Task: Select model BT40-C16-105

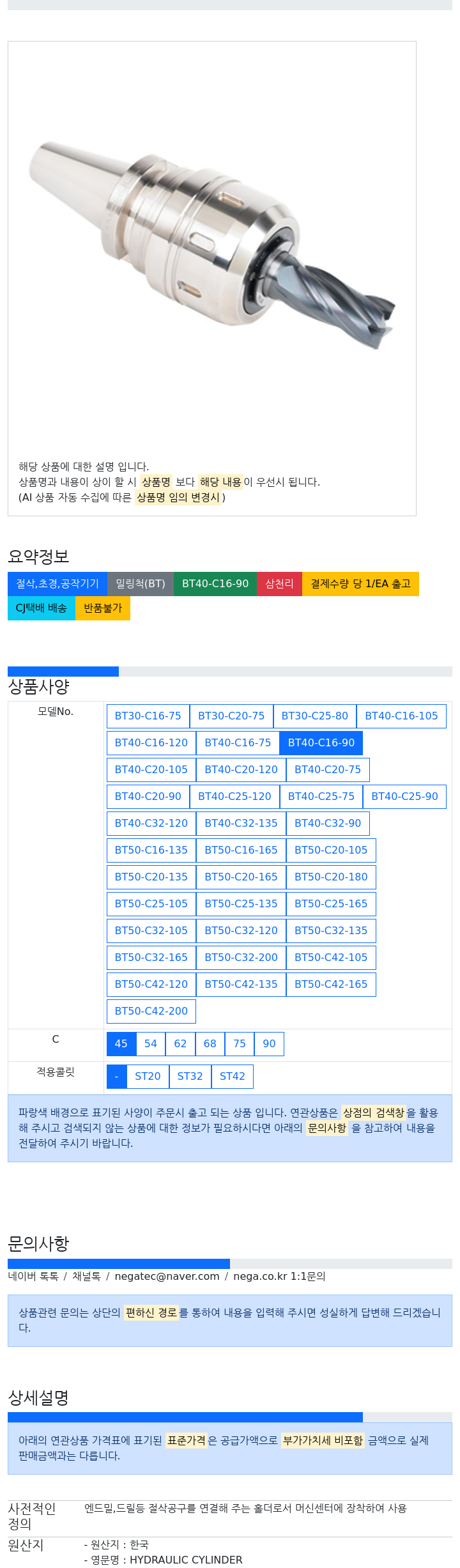Action: pos(401,716)
